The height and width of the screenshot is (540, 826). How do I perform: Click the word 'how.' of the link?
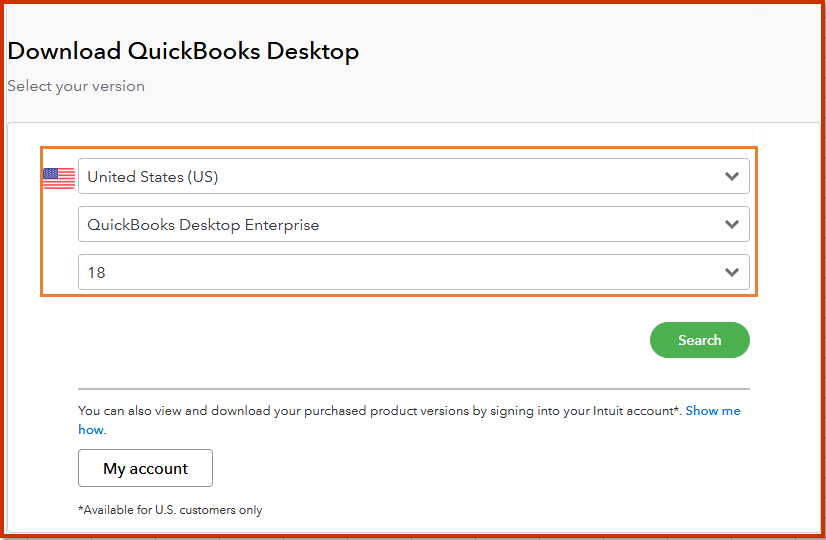92,430
